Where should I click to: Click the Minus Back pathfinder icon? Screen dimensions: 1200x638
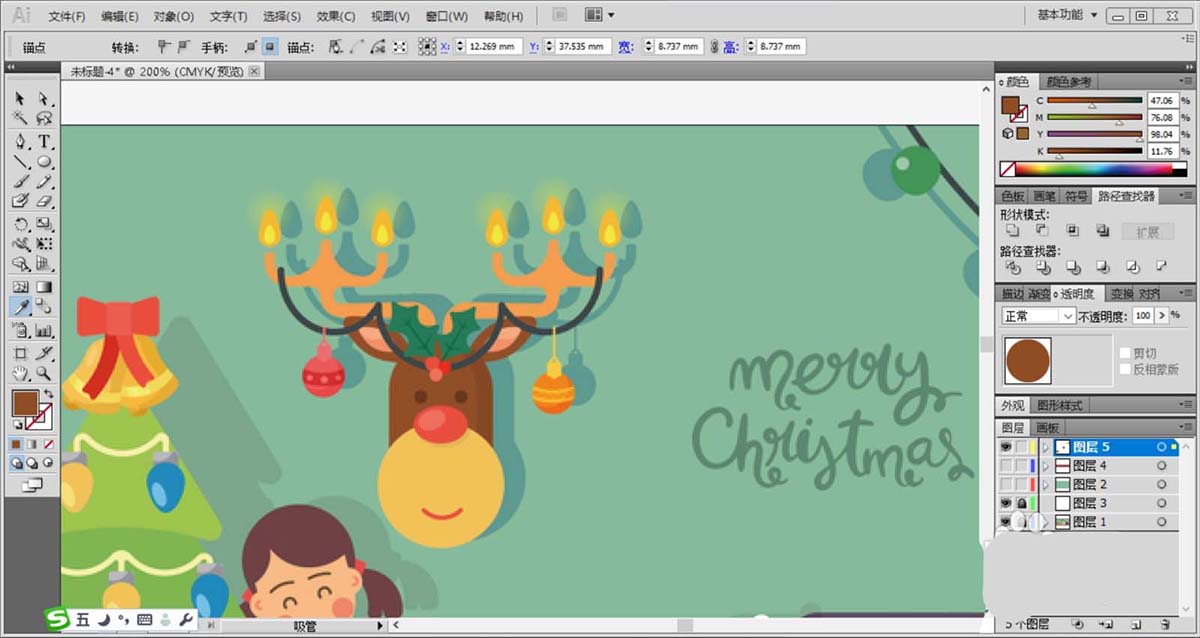(x=1162, y=267)
